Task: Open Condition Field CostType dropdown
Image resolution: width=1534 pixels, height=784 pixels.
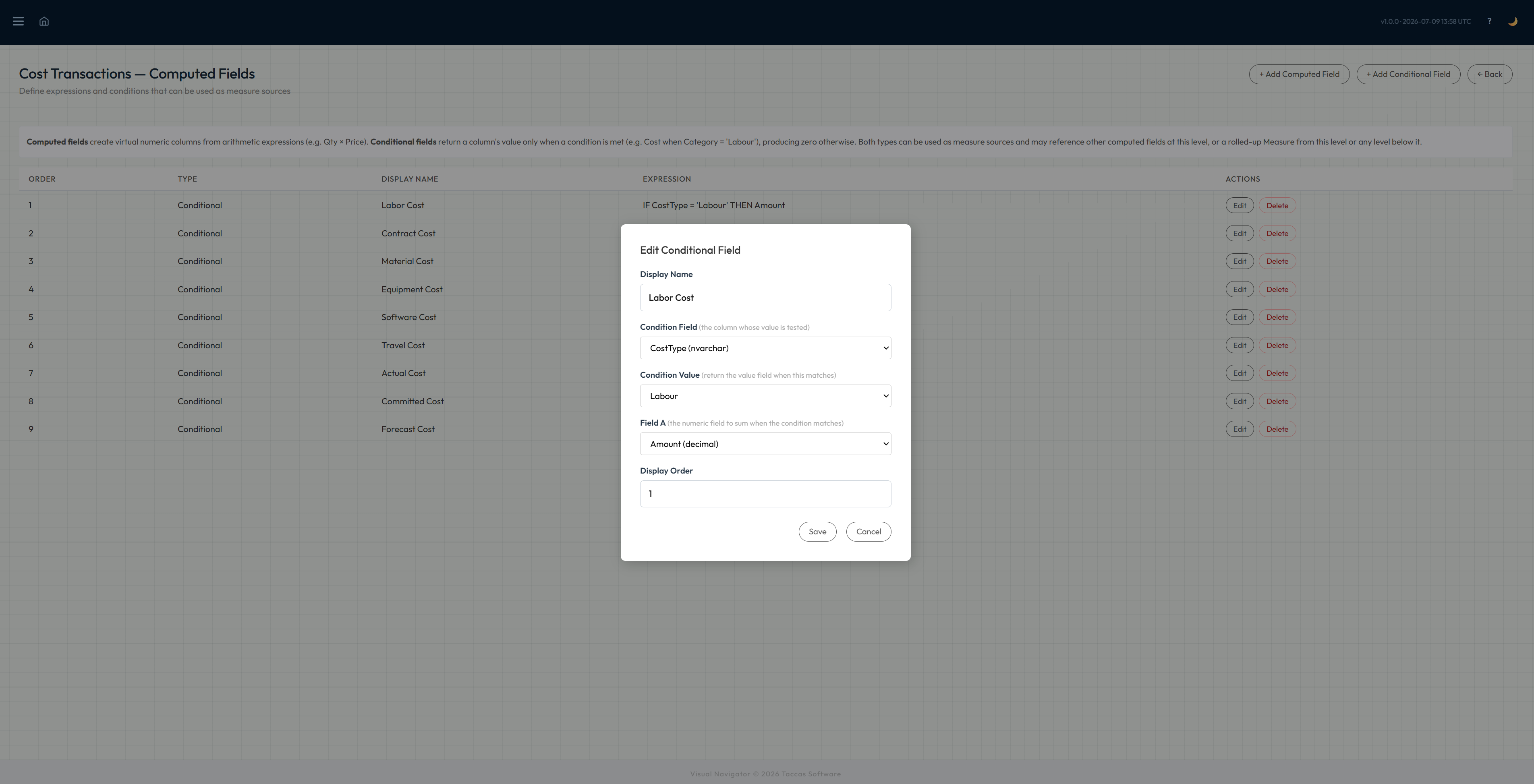Action: click(x=765, y=348)
